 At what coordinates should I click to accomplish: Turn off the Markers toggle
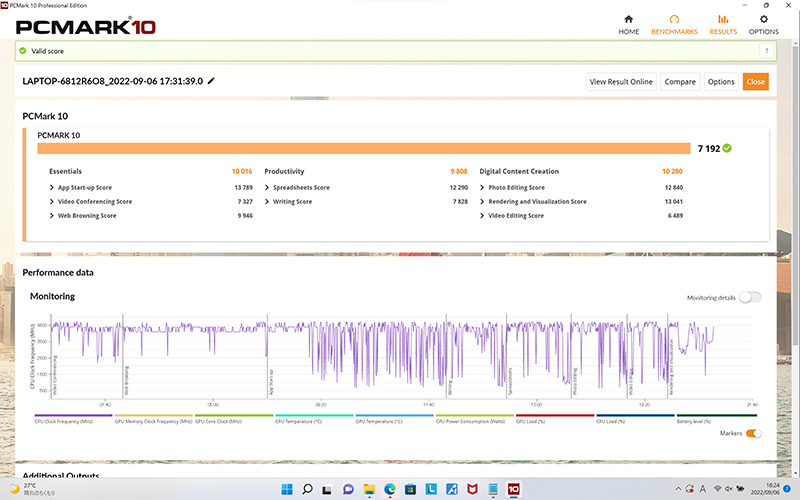click(753, 433)
